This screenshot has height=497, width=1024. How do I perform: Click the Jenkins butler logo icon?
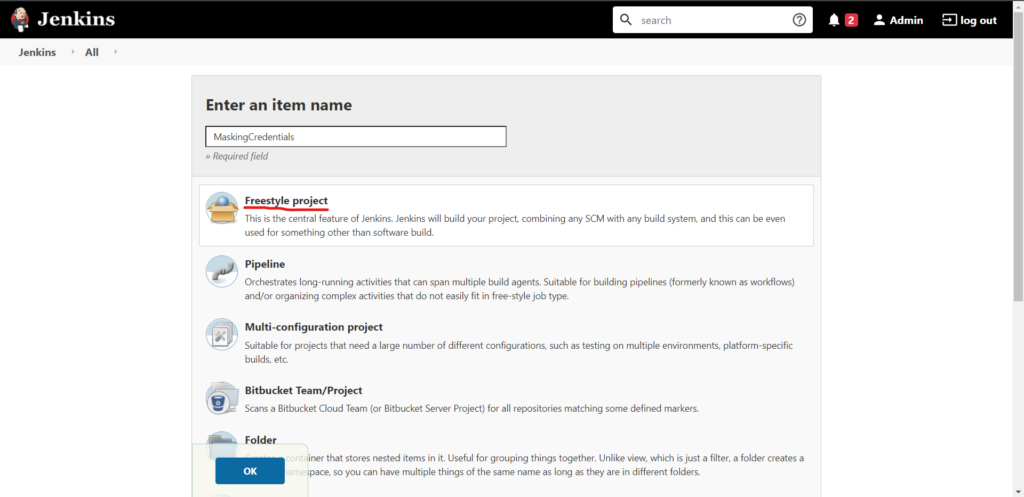point(20,20)
